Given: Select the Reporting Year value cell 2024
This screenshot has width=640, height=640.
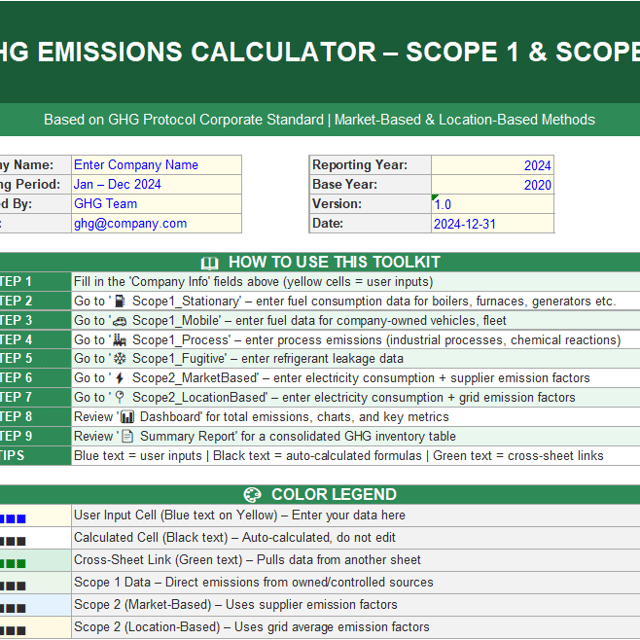Looking at the screenshot, I should pos(492,165).
